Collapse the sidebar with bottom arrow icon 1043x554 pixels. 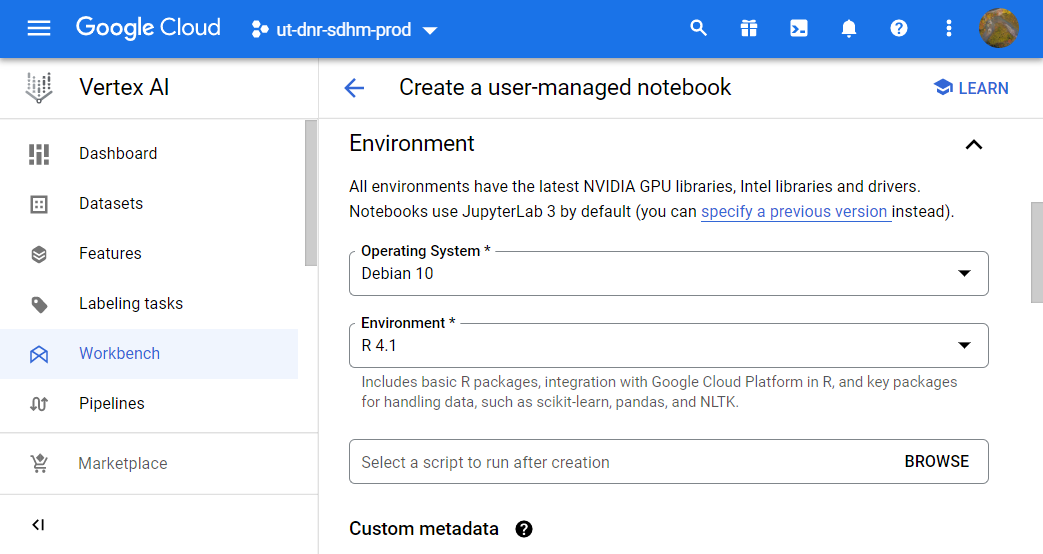click(38, 524)
